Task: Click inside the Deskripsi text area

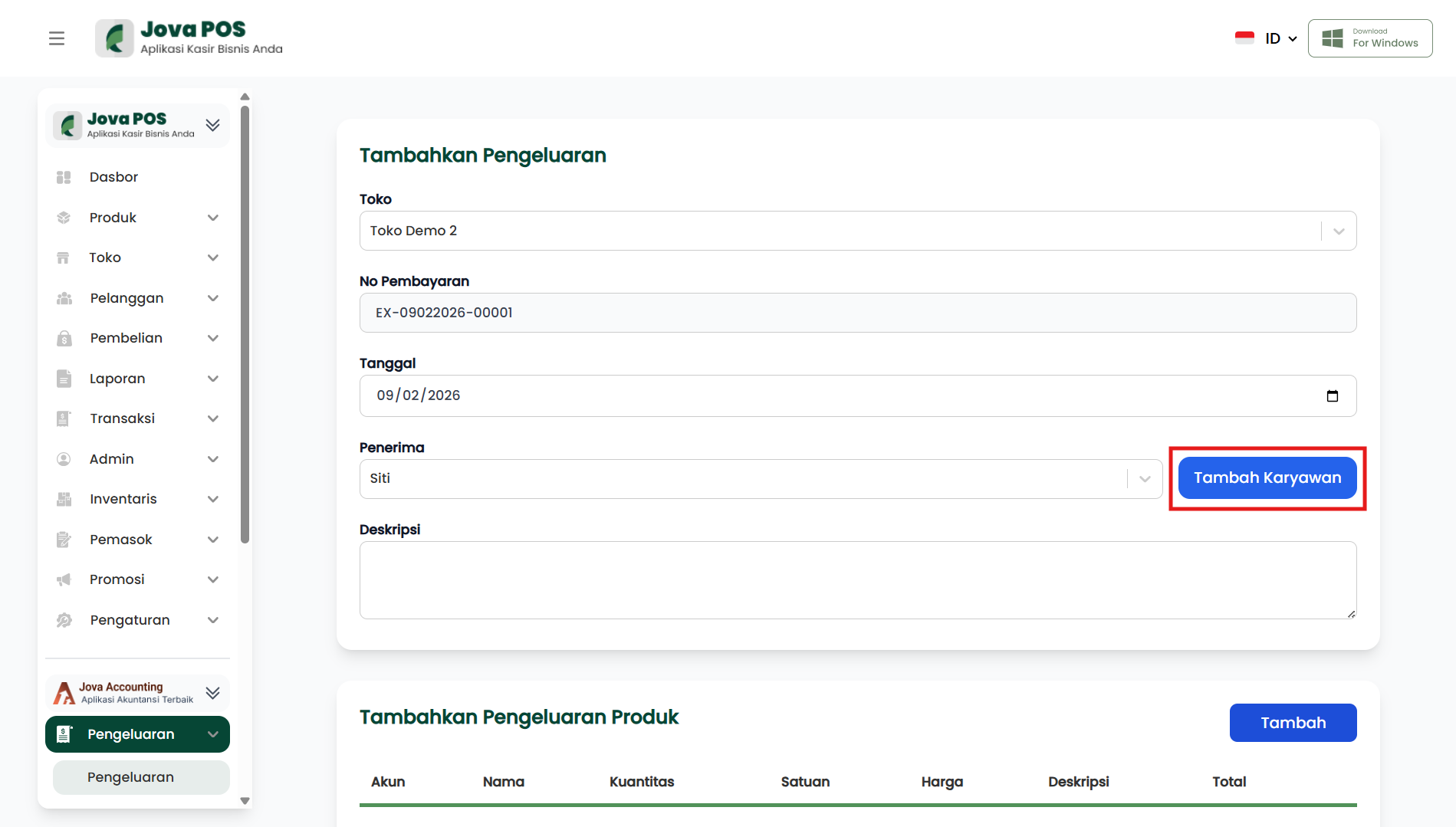Action: (x=857, y=580)
